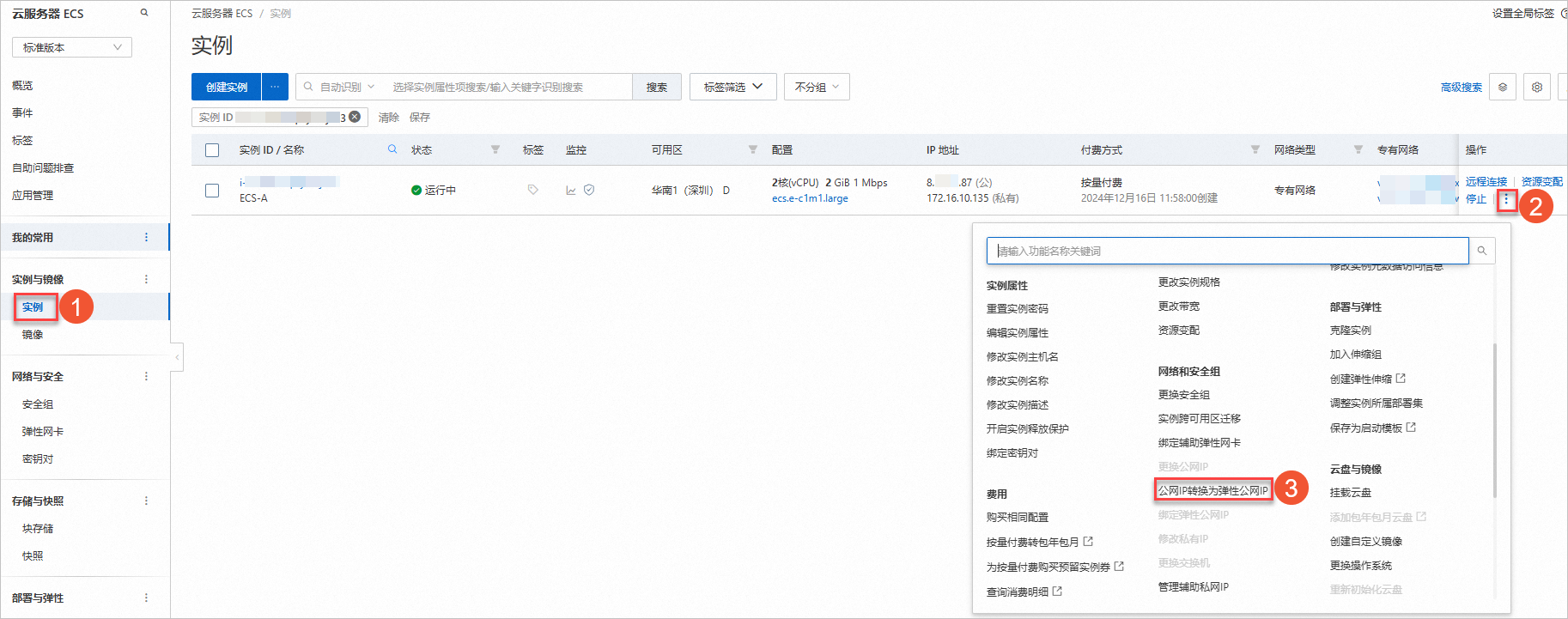The image size is (1568, 619).
Task: Toggle the select-all checkbox in table header
Action: point(212,150)
